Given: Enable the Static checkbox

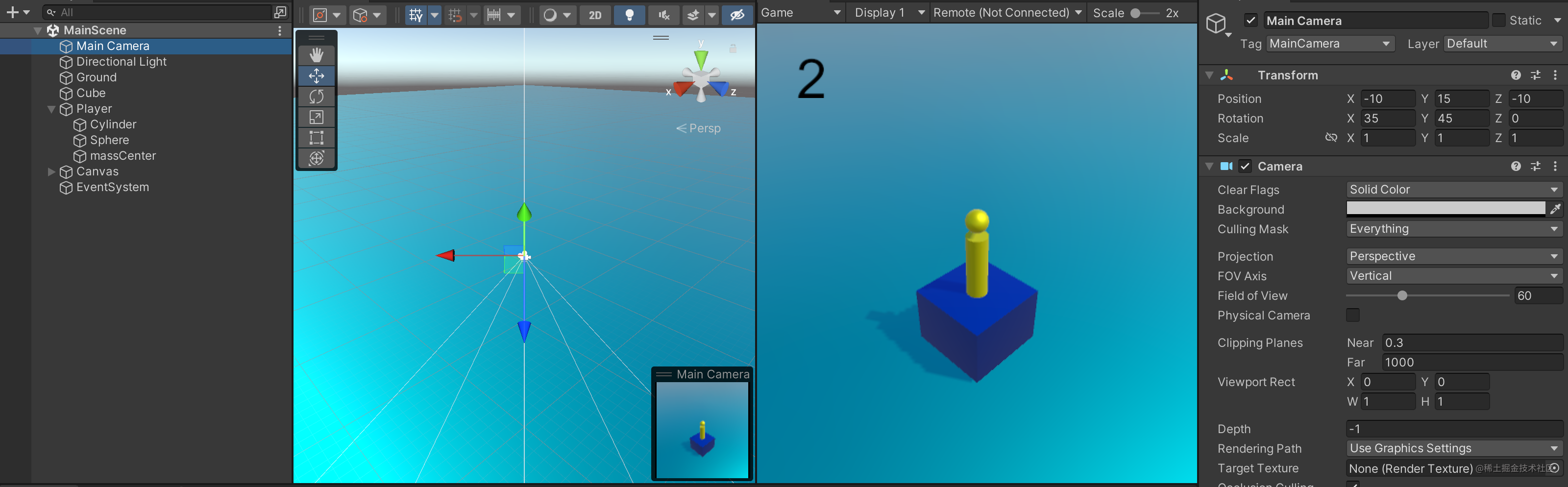Looking at the screenshot, I should pyautogui.click(x=1498, y=20).
